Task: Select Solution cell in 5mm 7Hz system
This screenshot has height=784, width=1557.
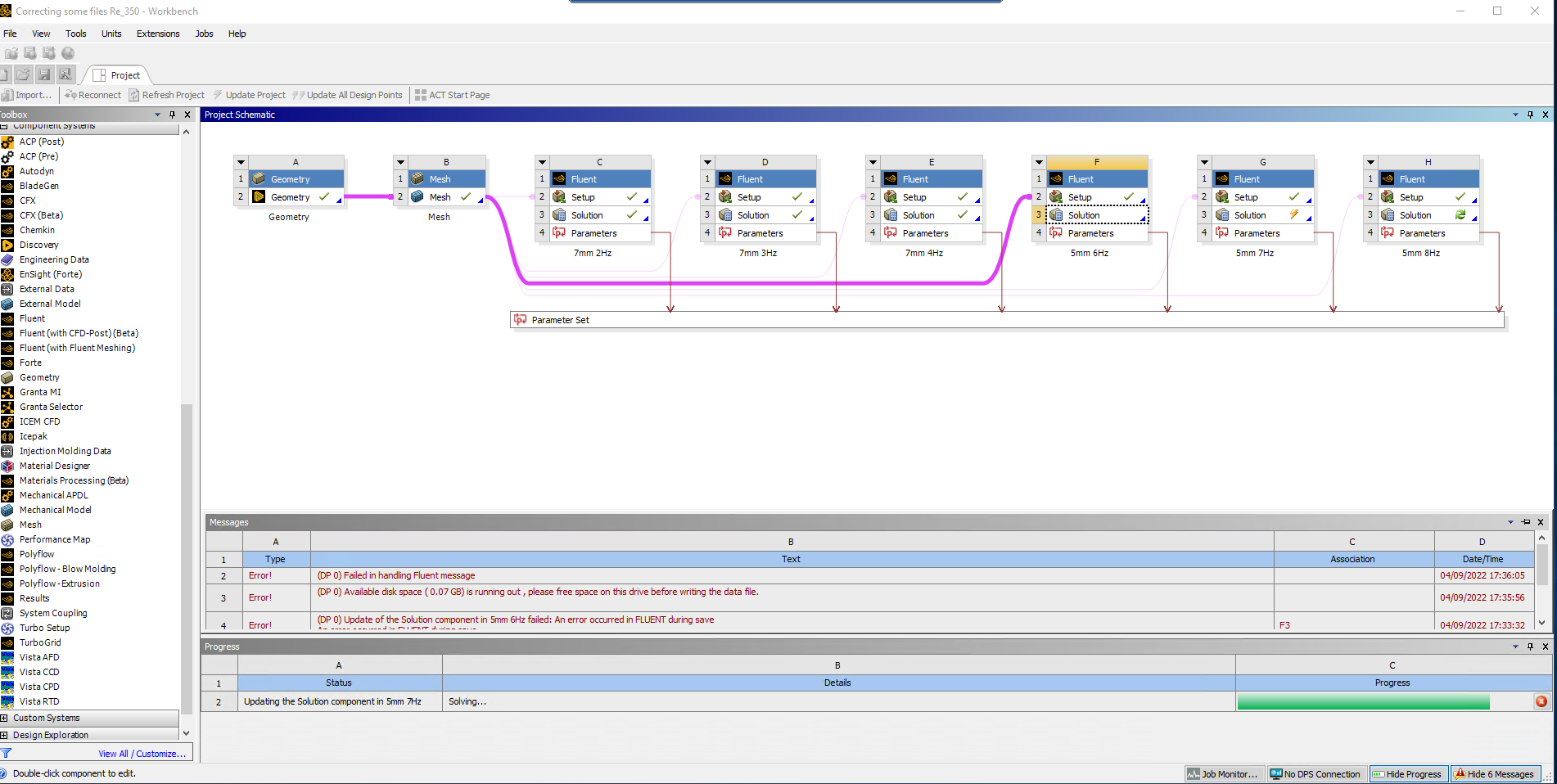Action: (1263, 215)
